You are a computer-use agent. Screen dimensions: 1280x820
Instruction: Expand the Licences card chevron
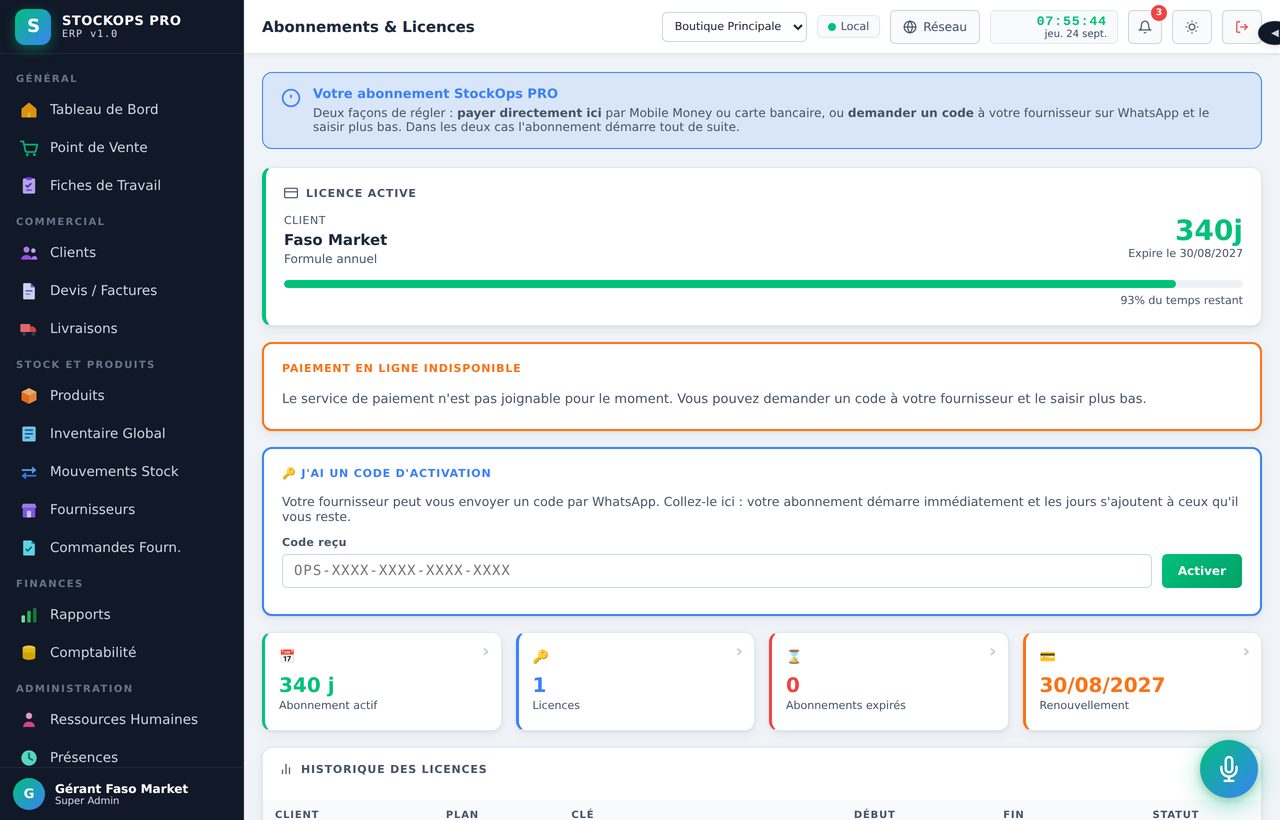739,652
